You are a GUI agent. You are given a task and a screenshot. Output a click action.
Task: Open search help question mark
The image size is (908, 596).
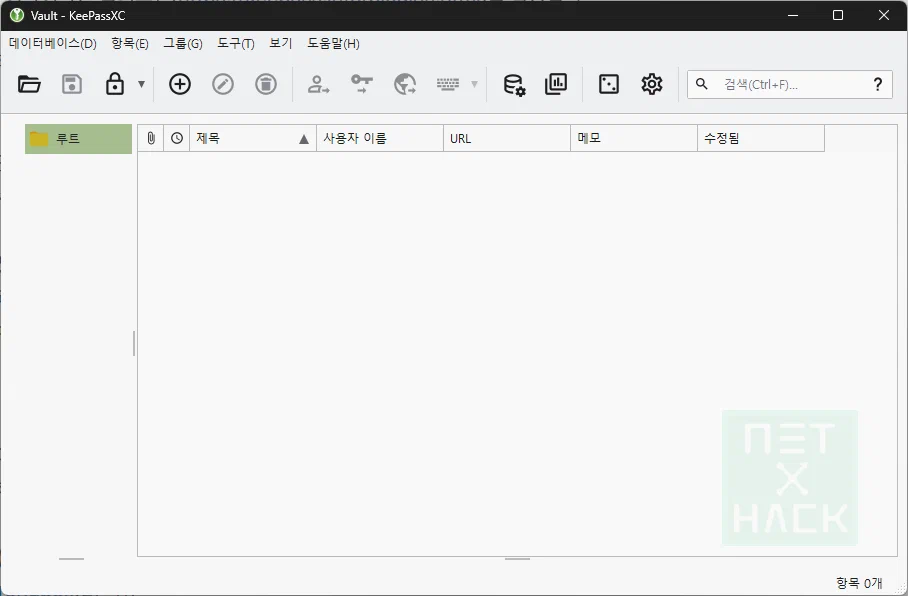pos(878,85)
